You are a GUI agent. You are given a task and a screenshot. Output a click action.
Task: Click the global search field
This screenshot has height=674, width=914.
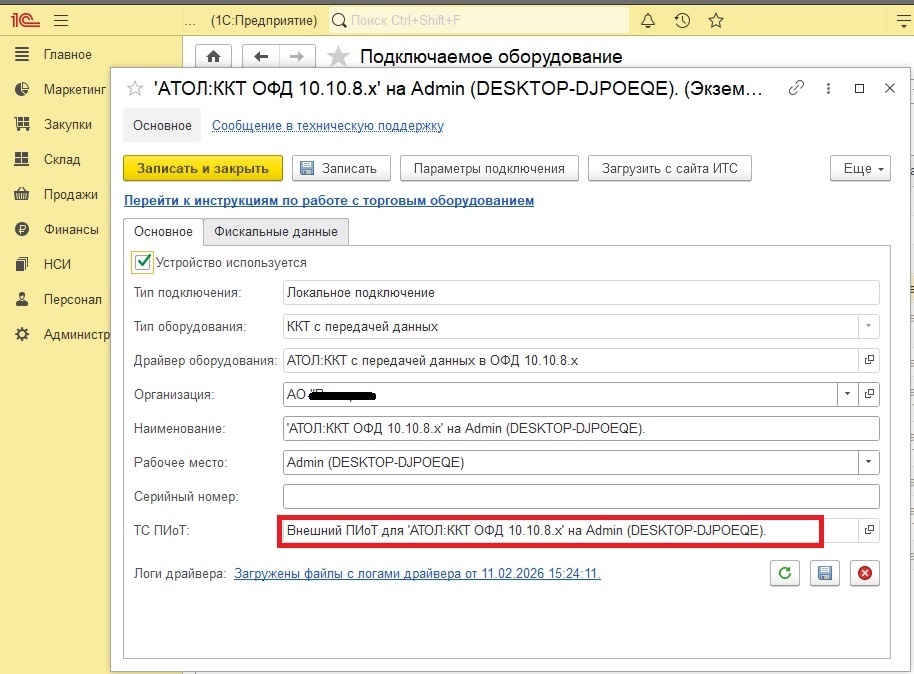pyautogui.click(x=479, y=20)
